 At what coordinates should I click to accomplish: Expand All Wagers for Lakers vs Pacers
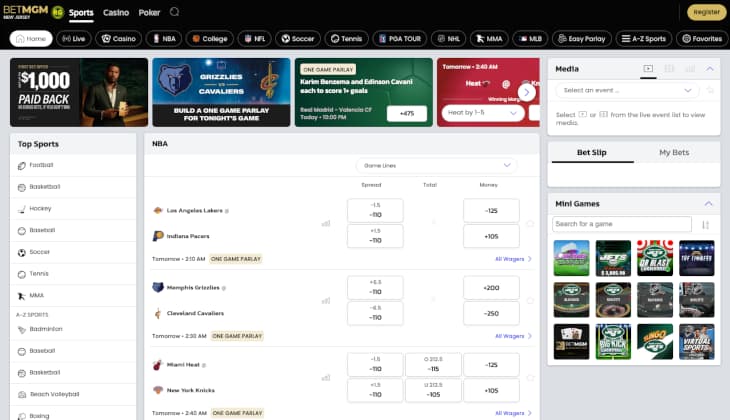click(513, 259)
